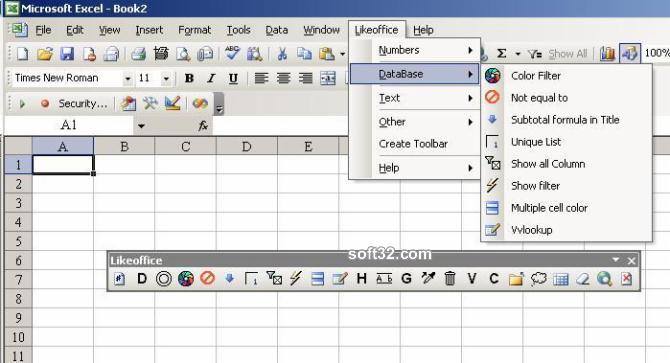670x363 pixels.
Task: Choose Create Toolbar in Likeoffice menu
Action: click(414, 144)
